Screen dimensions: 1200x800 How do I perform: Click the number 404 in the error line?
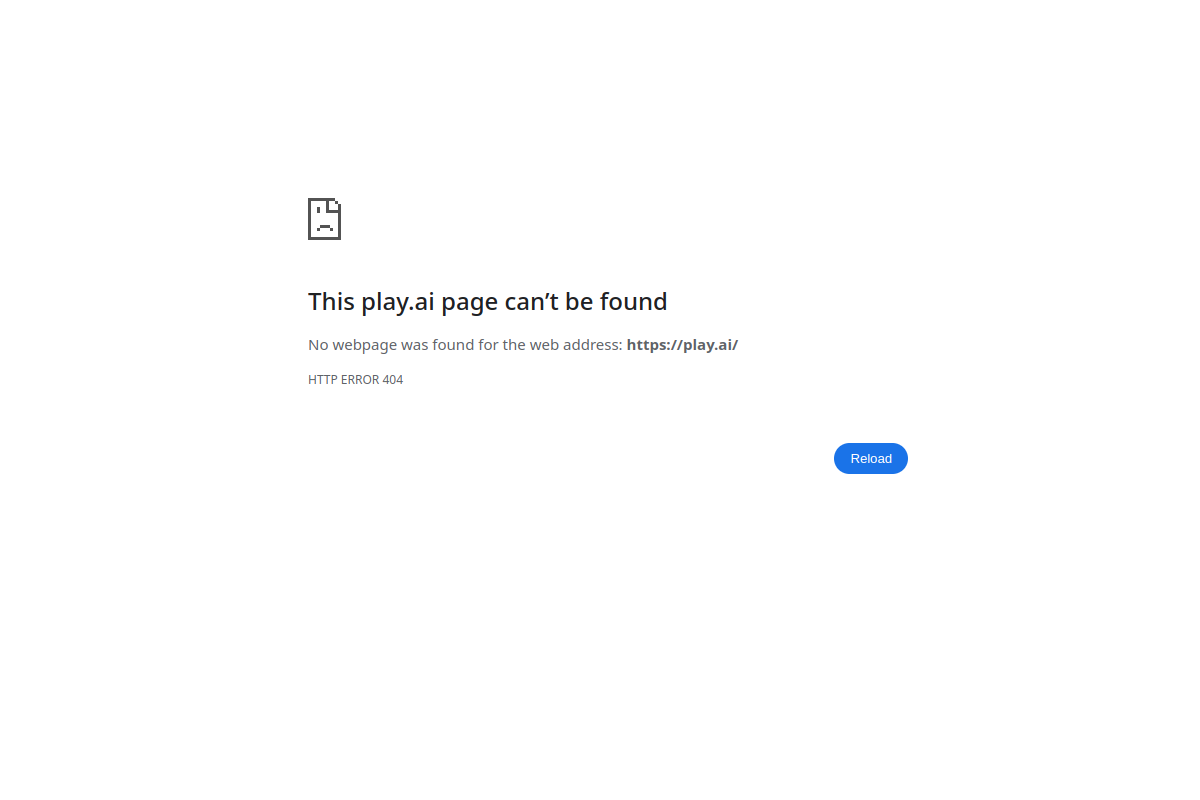pos(392,380)
